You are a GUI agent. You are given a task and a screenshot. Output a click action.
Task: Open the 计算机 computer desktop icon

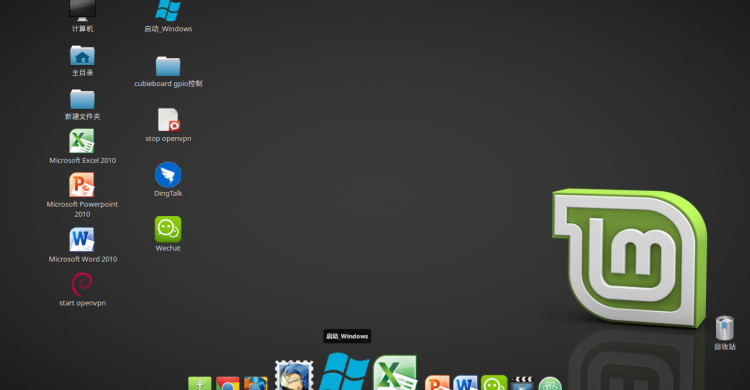(82, 11)
